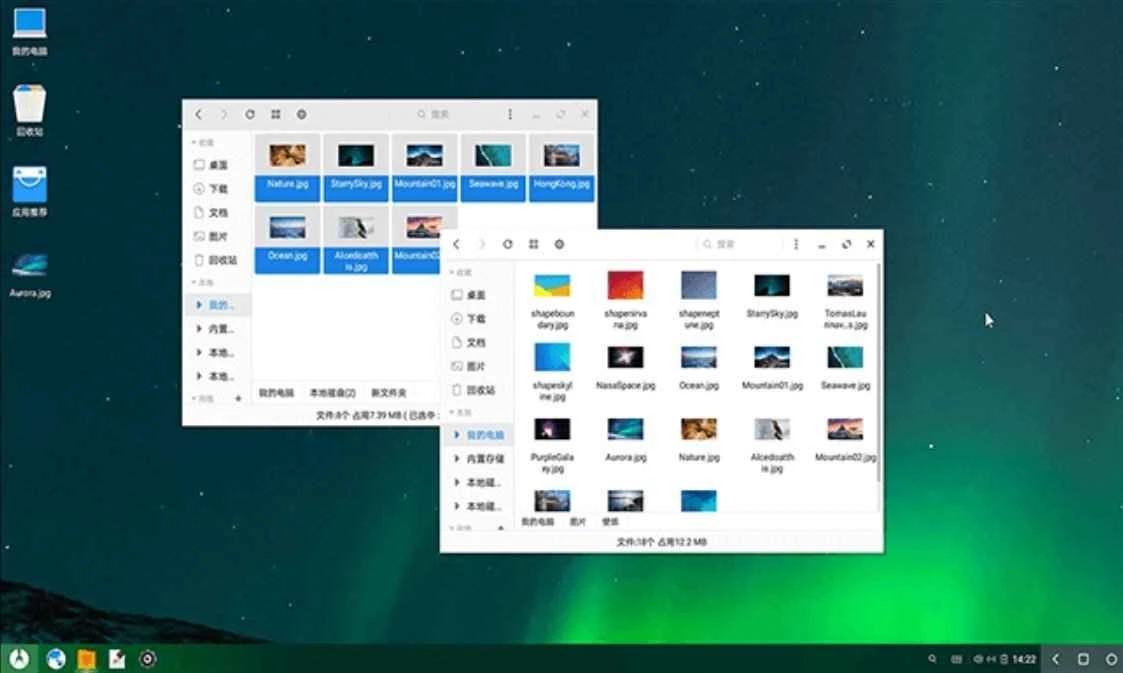Launch 应用推荐 app store from the desktop

coord(29,191)
